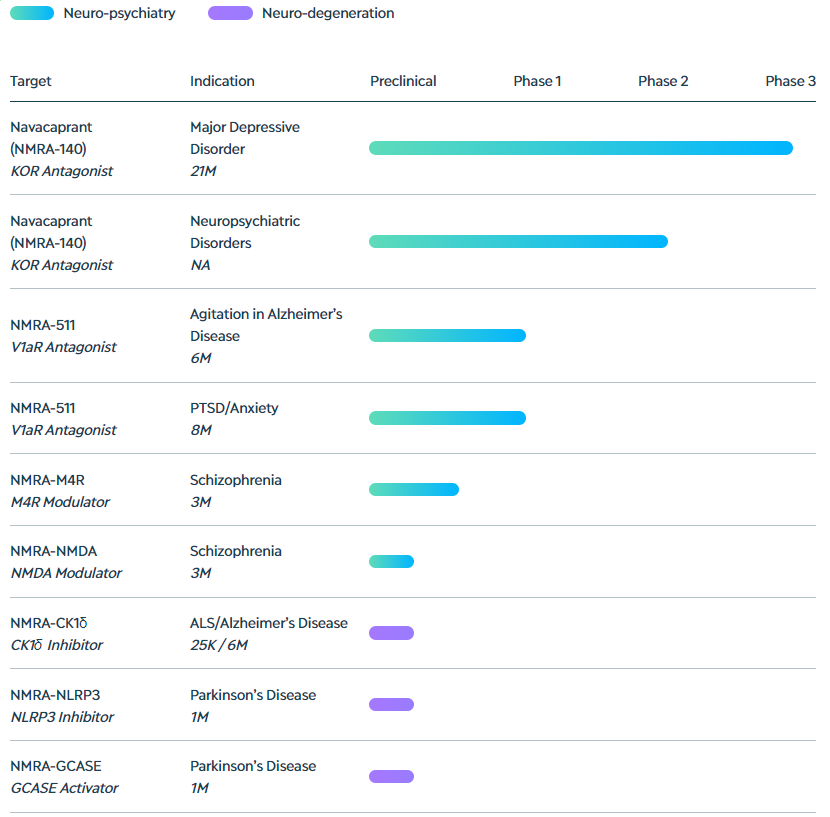Viewport: 830px width, 817px height.
Task: Click the NMRA-M4R Schizophrenia progress bar
Action: tap(413, 489)
